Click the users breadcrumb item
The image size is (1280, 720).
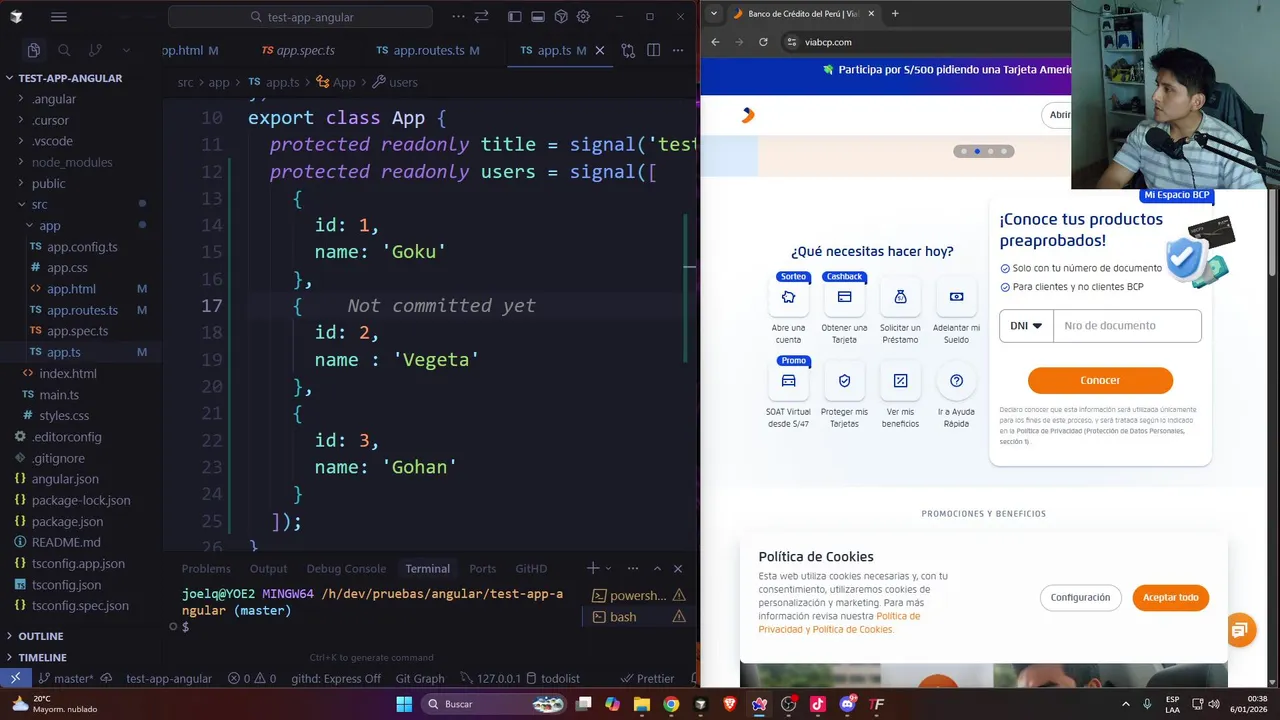[x=395, y=82]
